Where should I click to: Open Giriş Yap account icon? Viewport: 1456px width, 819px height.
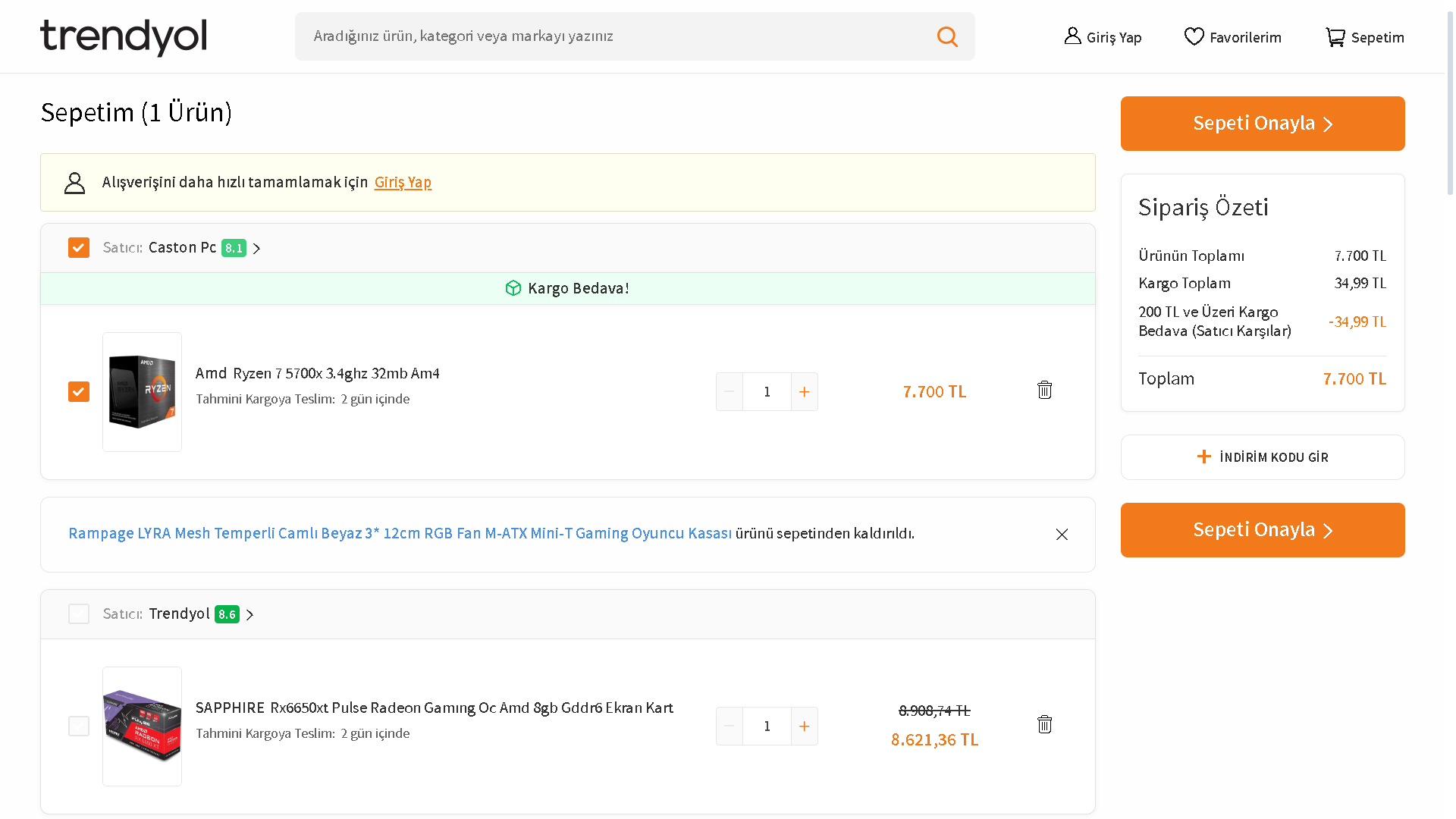1072,36
